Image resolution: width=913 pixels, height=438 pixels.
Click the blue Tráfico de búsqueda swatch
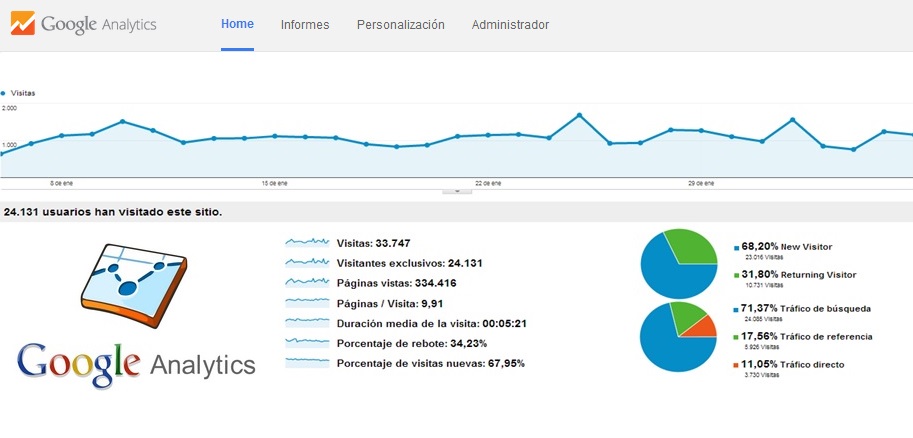pyautogui.click(x=737, y=309)
